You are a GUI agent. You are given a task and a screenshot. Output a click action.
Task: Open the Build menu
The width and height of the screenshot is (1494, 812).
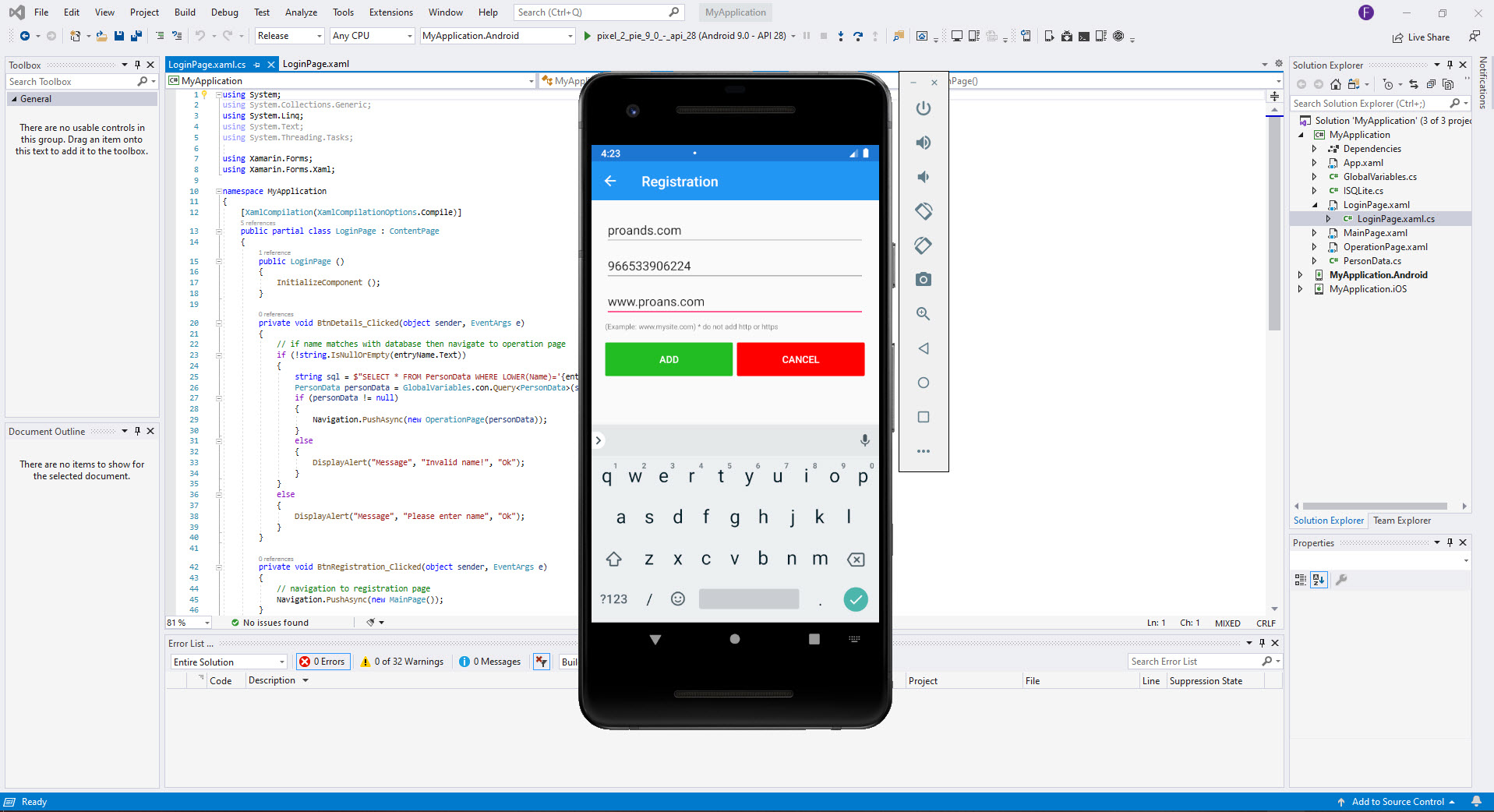coord(185,12)
